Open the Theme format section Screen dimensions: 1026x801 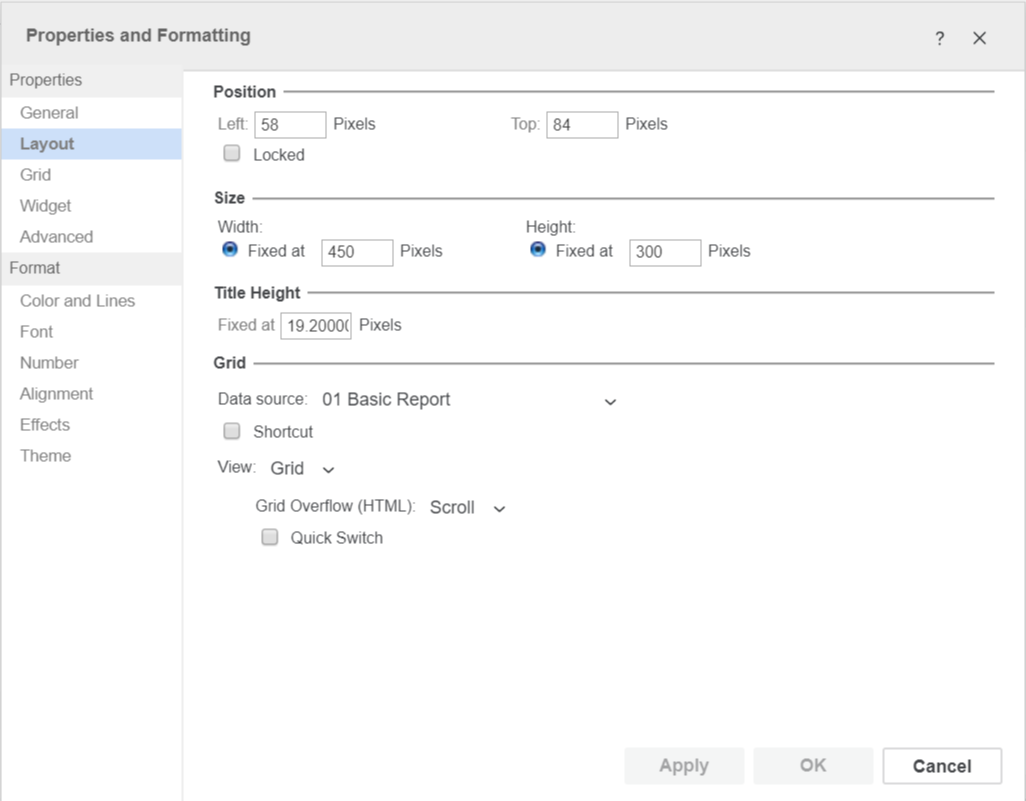[x=45, y=456]
